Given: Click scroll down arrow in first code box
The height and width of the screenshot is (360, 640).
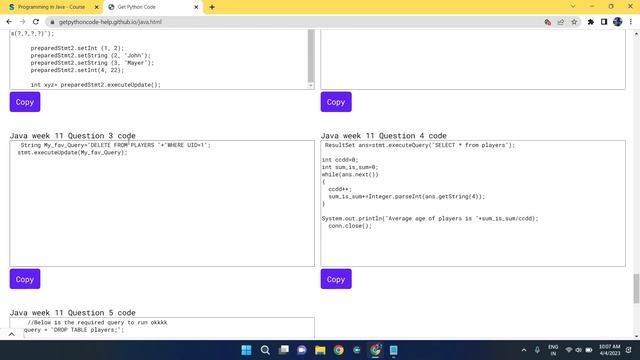Looking at the screenshot, I should [x=311, y=85].
